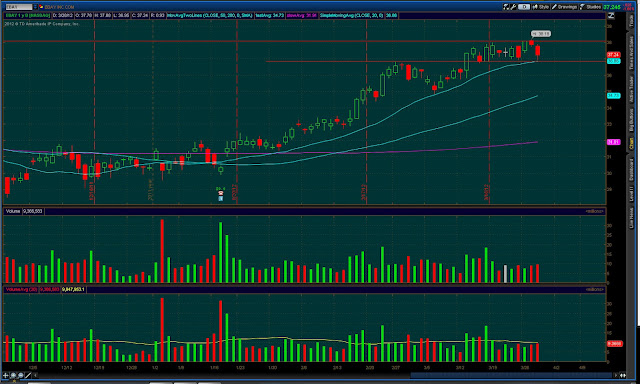The width and height of the screenshot is (640, 384).
Task: Open the Studies menu
Action: [x=590, y=7]
